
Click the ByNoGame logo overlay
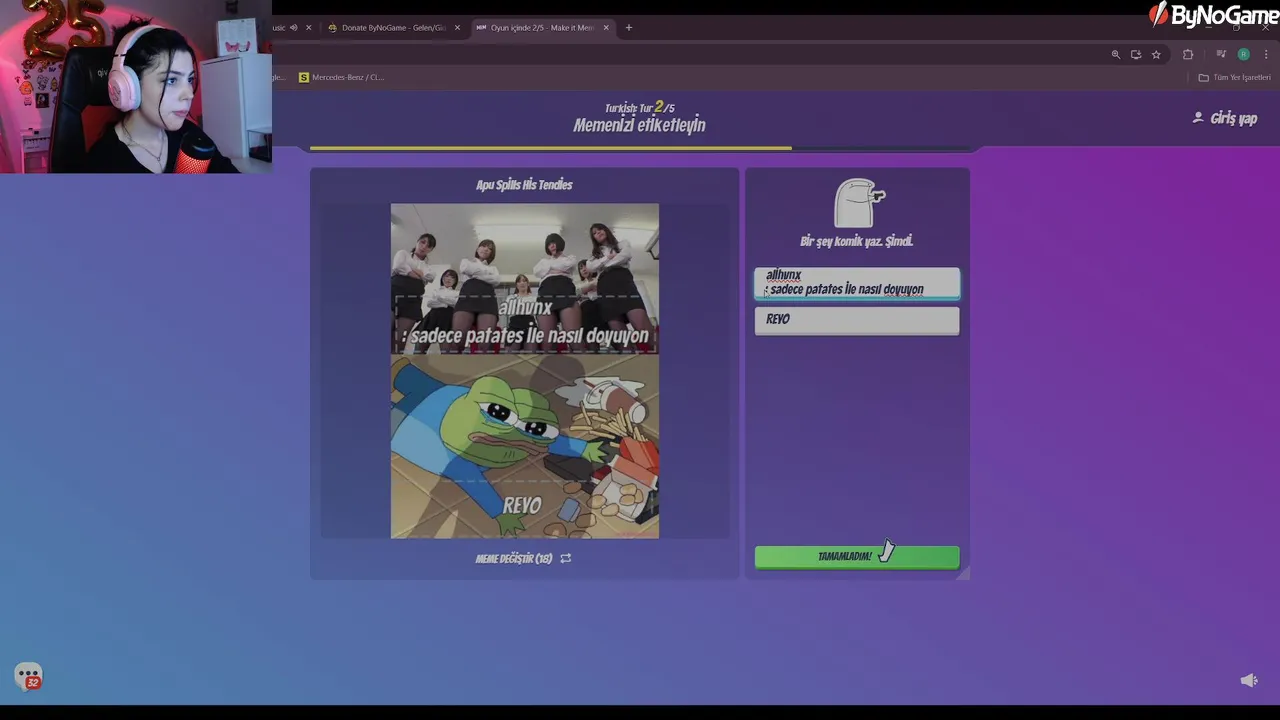[1213, 14]
